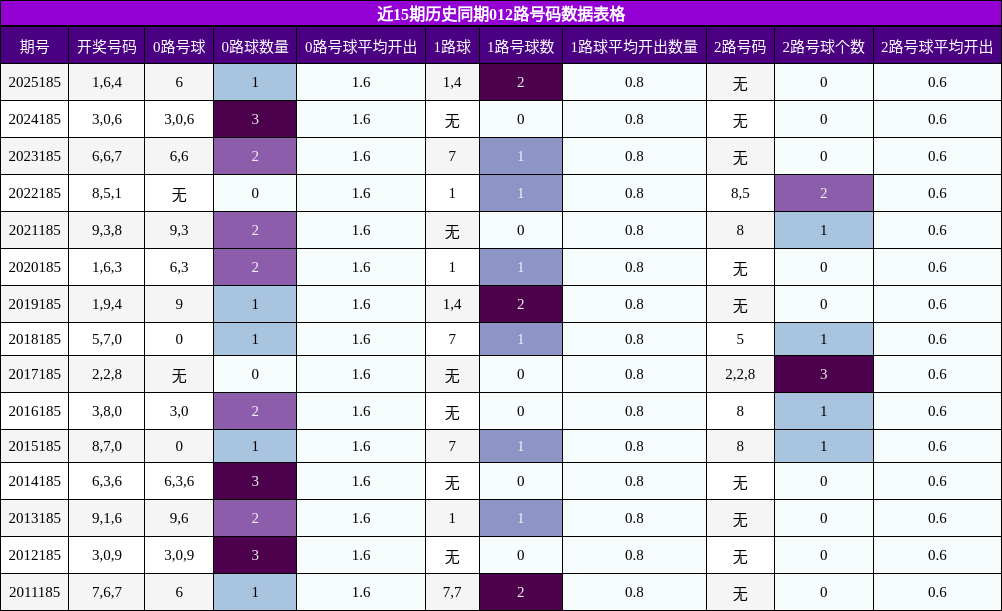Click 1路球 cell 1,4 in row 2019185
This screenshot has height=611, width=1002.
452,304
